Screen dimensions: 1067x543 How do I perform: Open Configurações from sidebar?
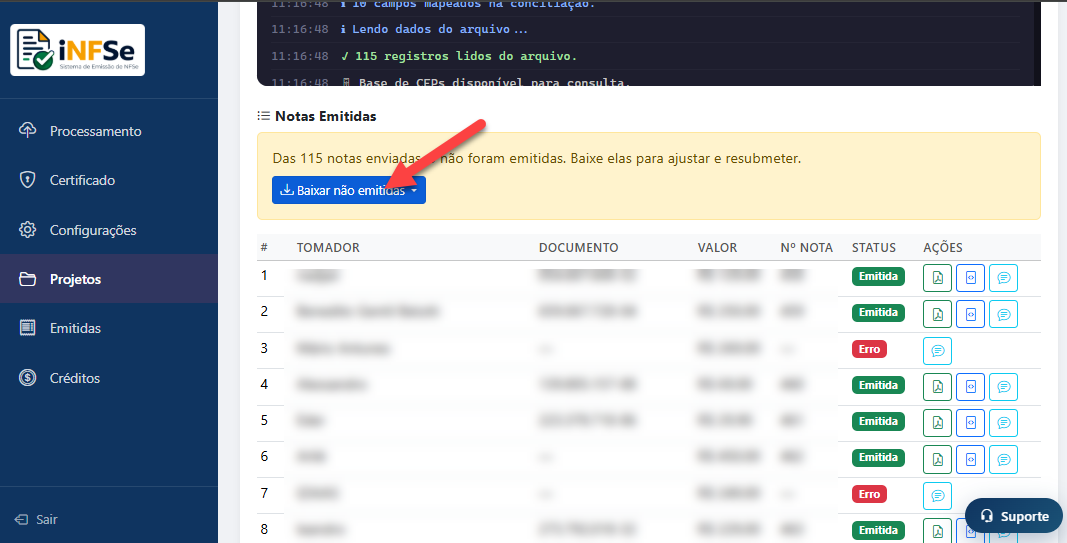click(x=92, y=230)
